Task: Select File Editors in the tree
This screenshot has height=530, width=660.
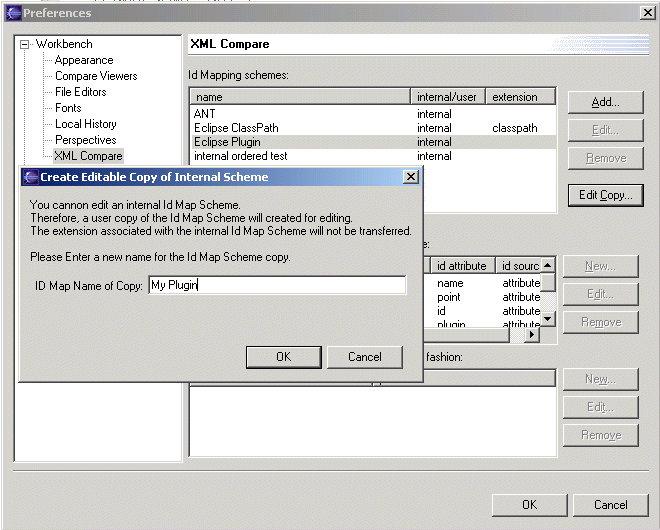Action: click(x=80, y=92)
